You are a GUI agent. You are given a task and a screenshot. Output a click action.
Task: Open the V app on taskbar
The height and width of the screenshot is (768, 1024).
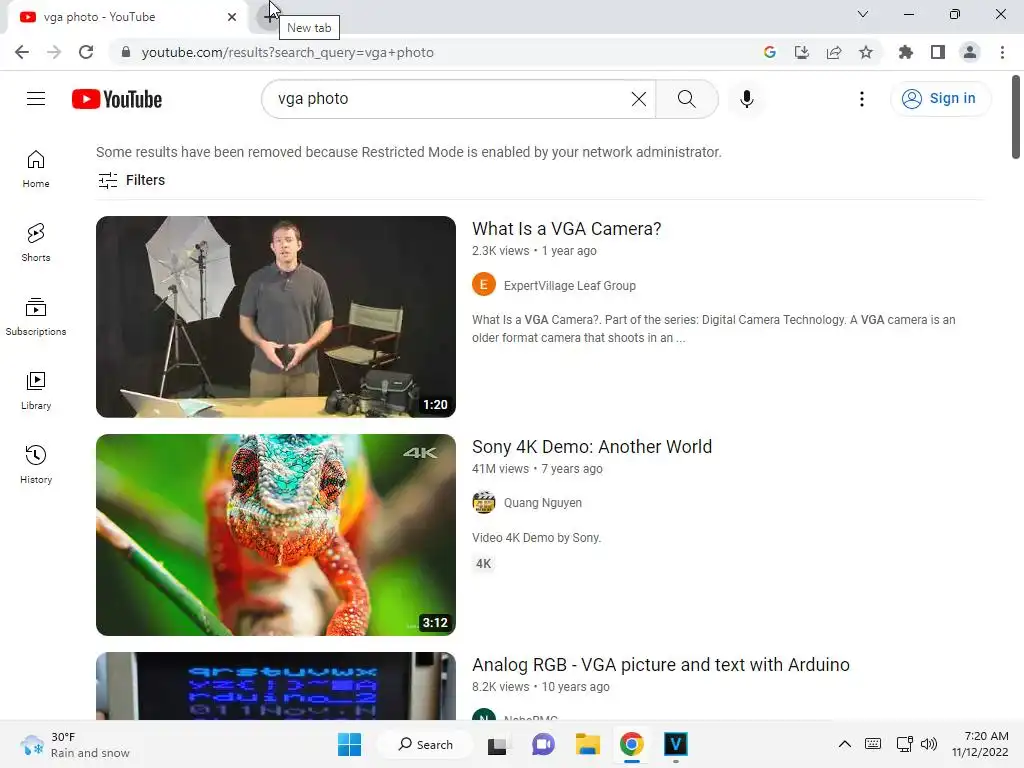click(676, 744)
